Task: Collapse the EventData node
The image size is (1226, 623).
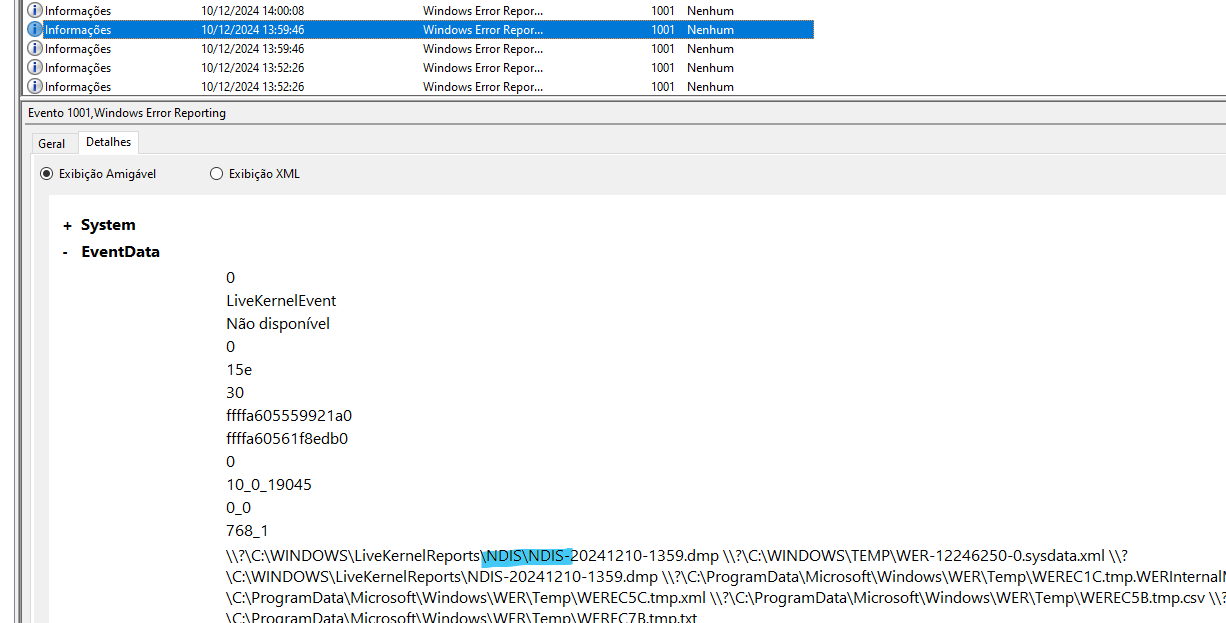Action: 67,253
